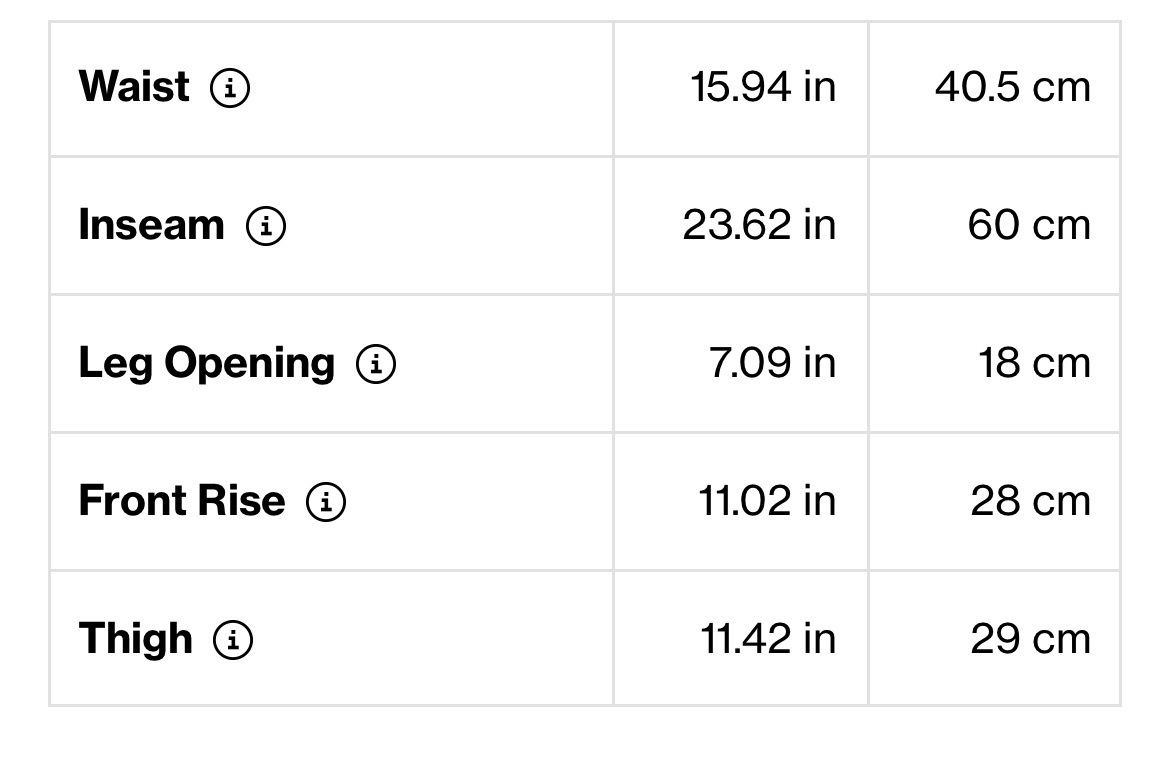Click the Front Rise label
This screenshot has height=757, width=1170.
click(182, 500)
